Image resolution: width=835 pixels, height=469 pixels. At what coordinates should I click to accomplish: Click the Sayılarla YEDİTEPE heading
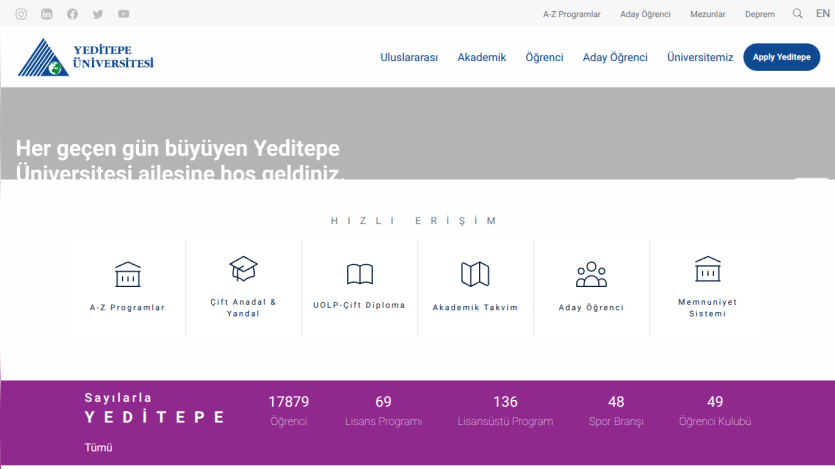coord(154,408)
